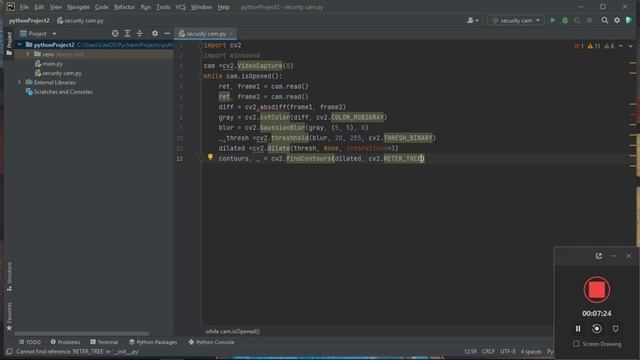Image resolution: width=640 pixels, height=360 pixels.
Task: Open the Edit menu
Action: 39,7
